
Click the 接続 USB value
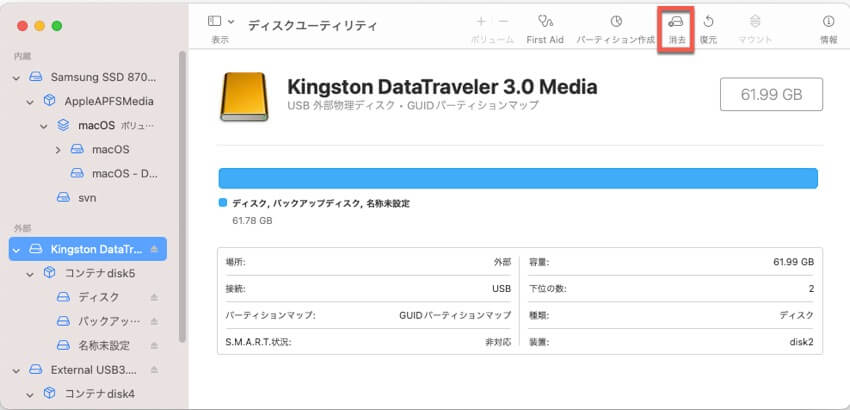click(501, 289)
